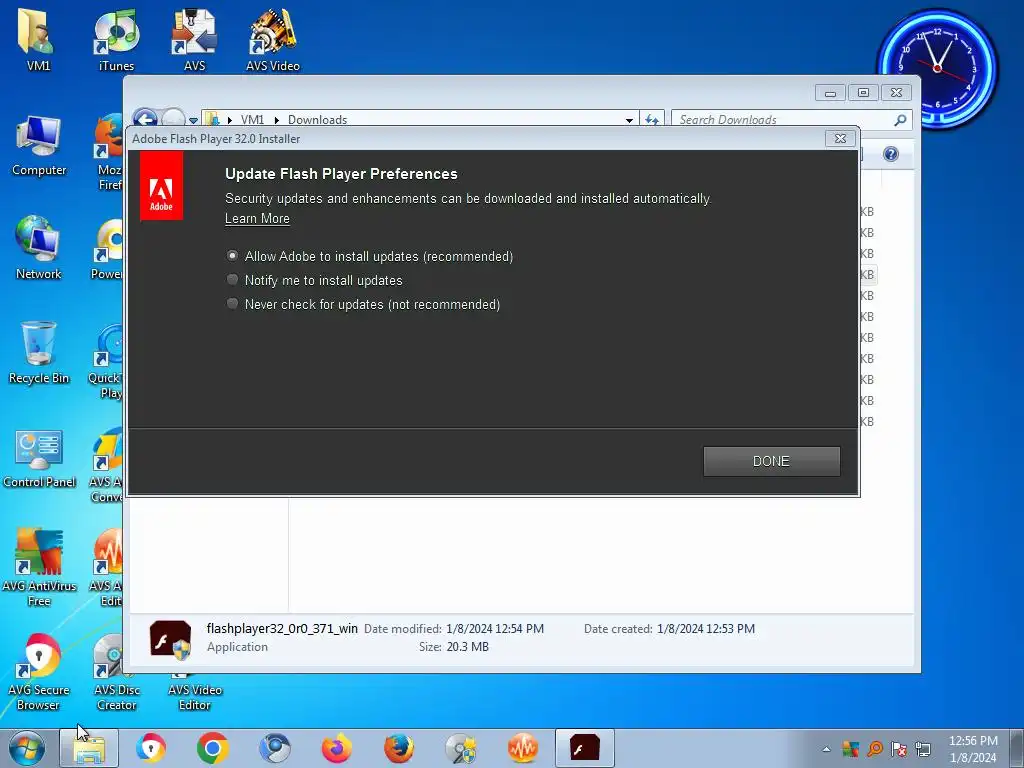1024x768 pixels.
Task: Open Computer desktop icon
Action: click(39, 145)
